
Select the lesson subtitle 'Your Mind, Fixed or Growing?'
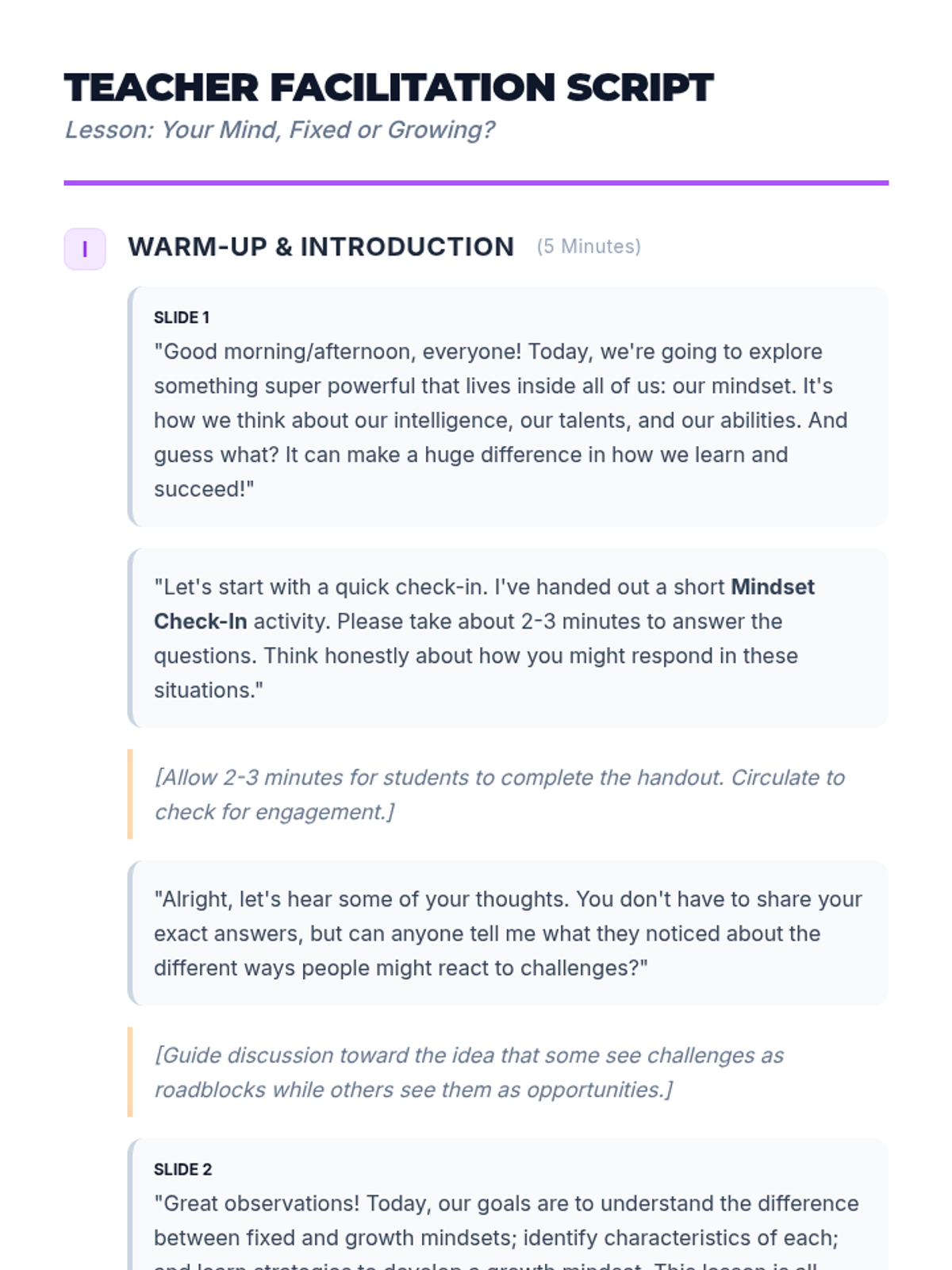327,129
